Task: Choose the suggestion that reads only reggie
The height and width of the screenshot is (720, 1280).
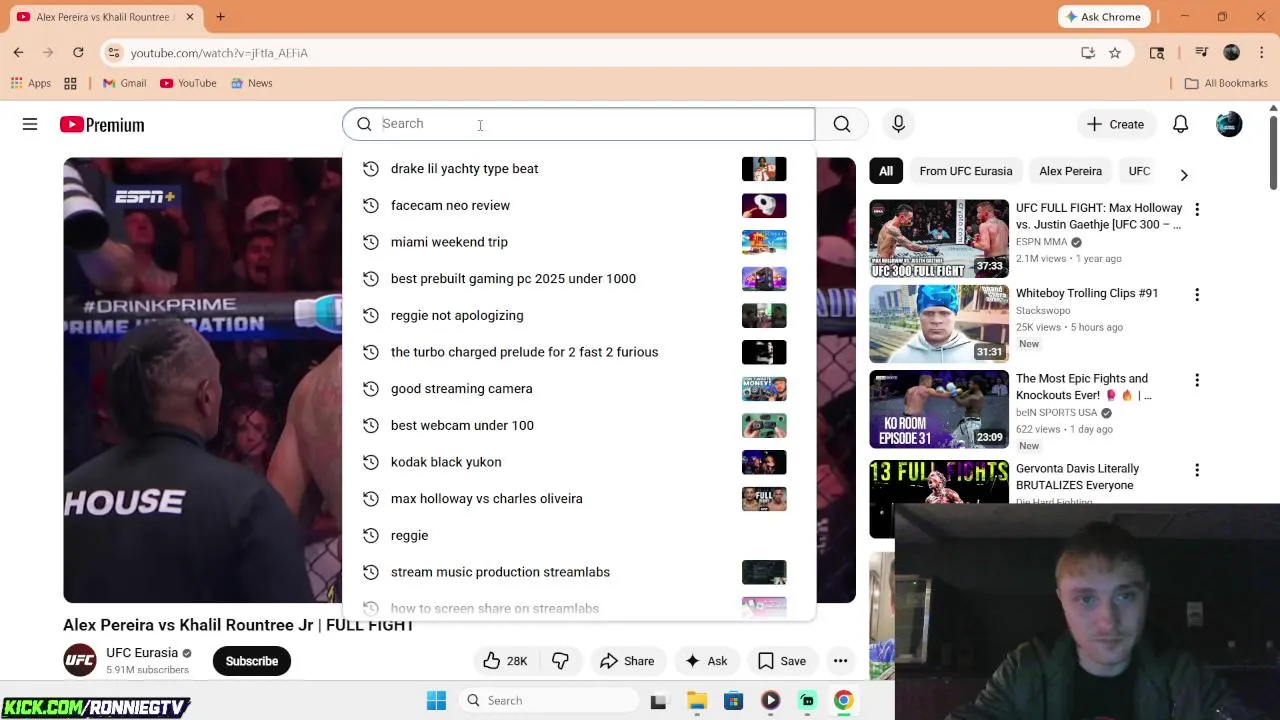Action: click(578, 535)
